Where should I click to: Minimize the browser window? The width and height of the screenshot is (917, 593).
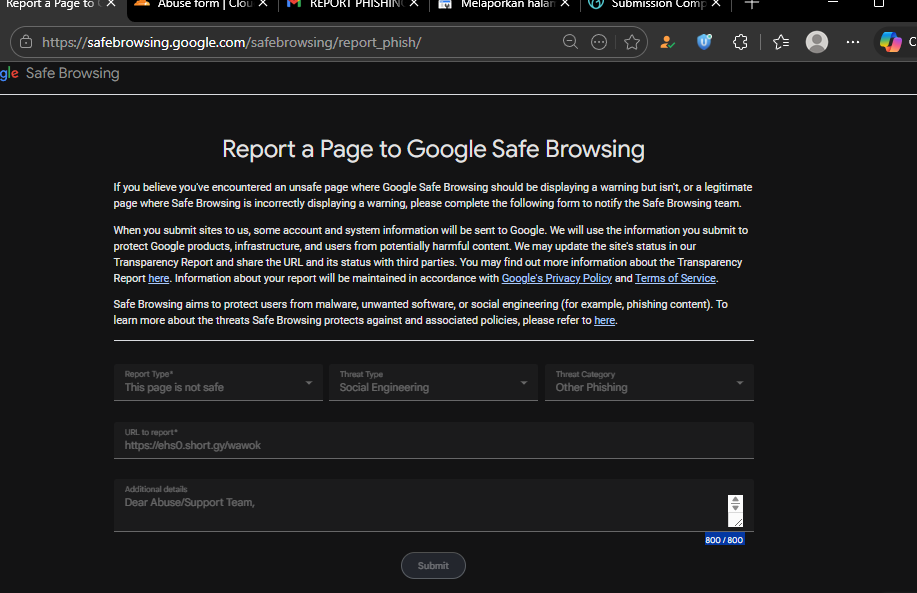(833, 4)
